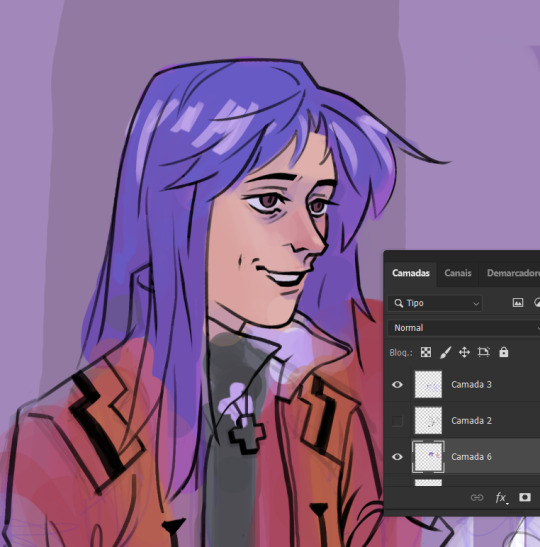The width and height of the screenshot is (540, 547).
Task: Lock image pixels brush icon
Action: (445, 352)
